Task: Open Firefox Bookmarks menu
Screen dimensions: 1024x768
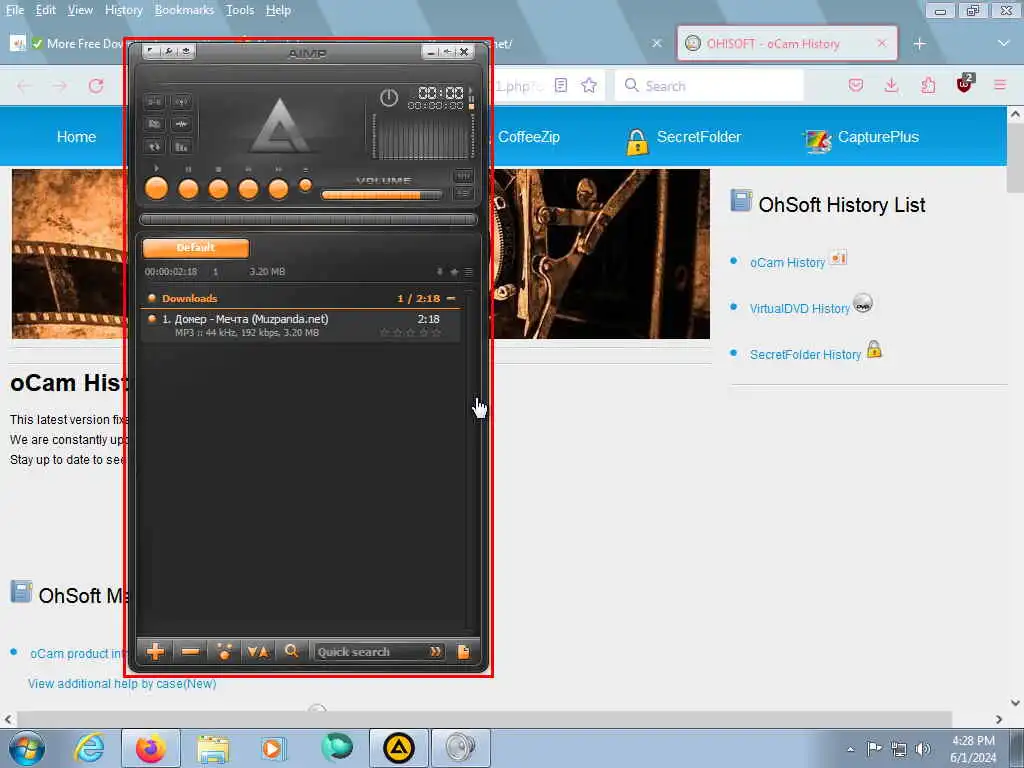Action: point(184,10)
